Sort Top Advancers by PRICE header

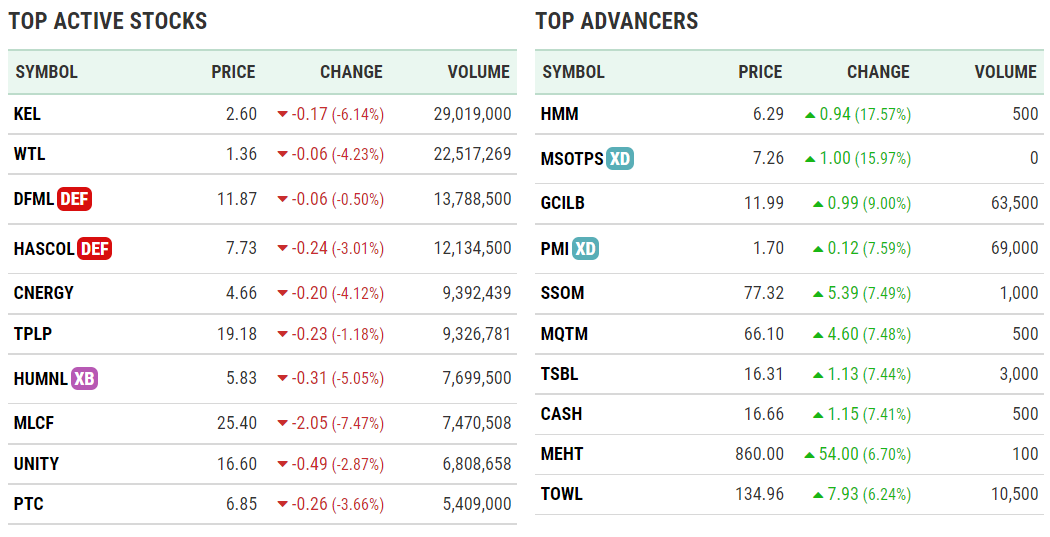click(x=760, y=72)
